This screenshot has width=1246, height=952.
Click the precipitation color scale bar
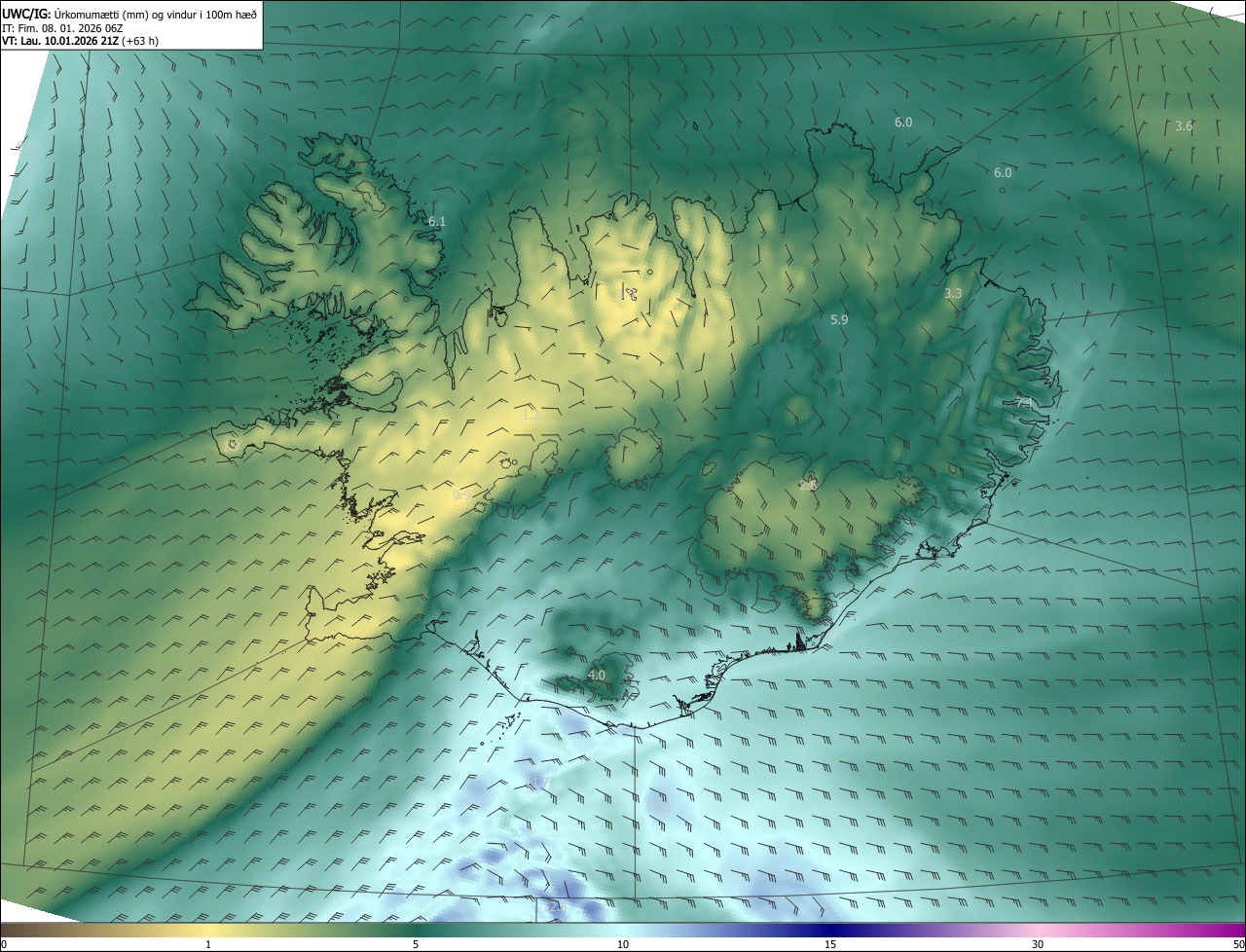coord(623,930)
